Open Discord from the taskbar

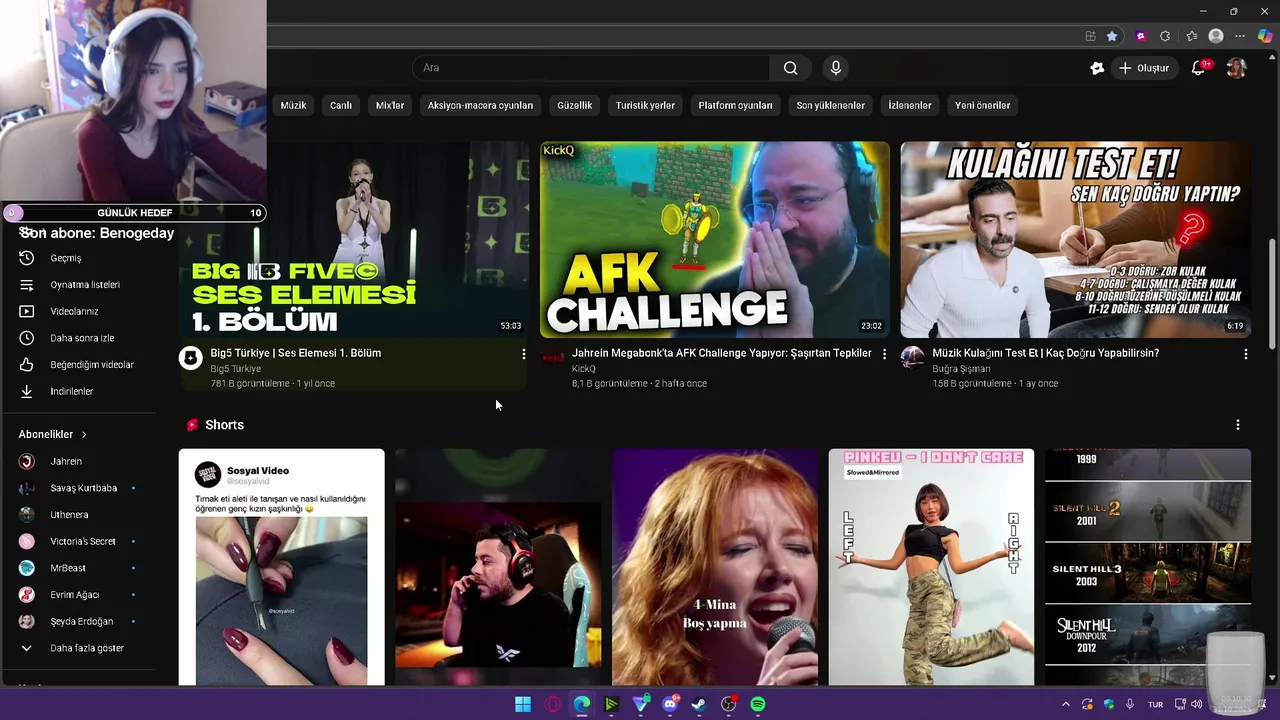coord(670,704)
